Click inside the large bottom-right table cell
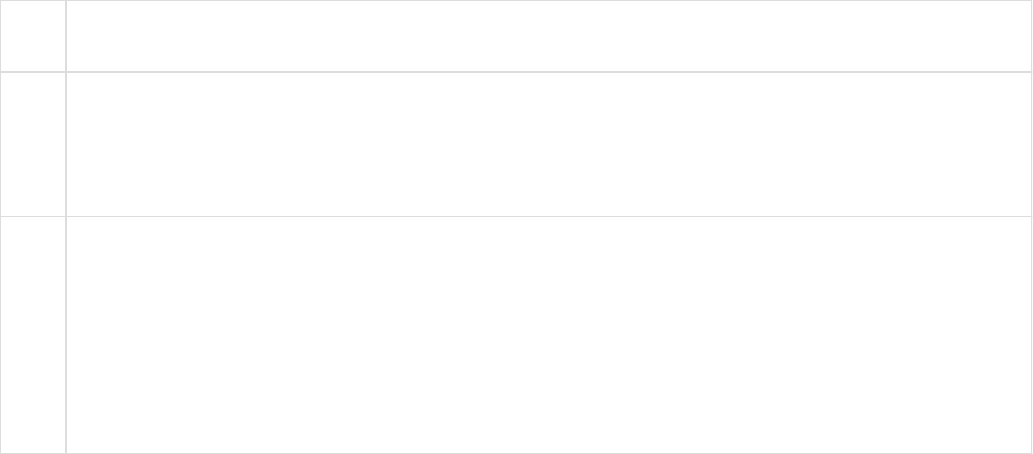Image resolution: width=1033 pixels, height=454 pixels. [548, 334]
